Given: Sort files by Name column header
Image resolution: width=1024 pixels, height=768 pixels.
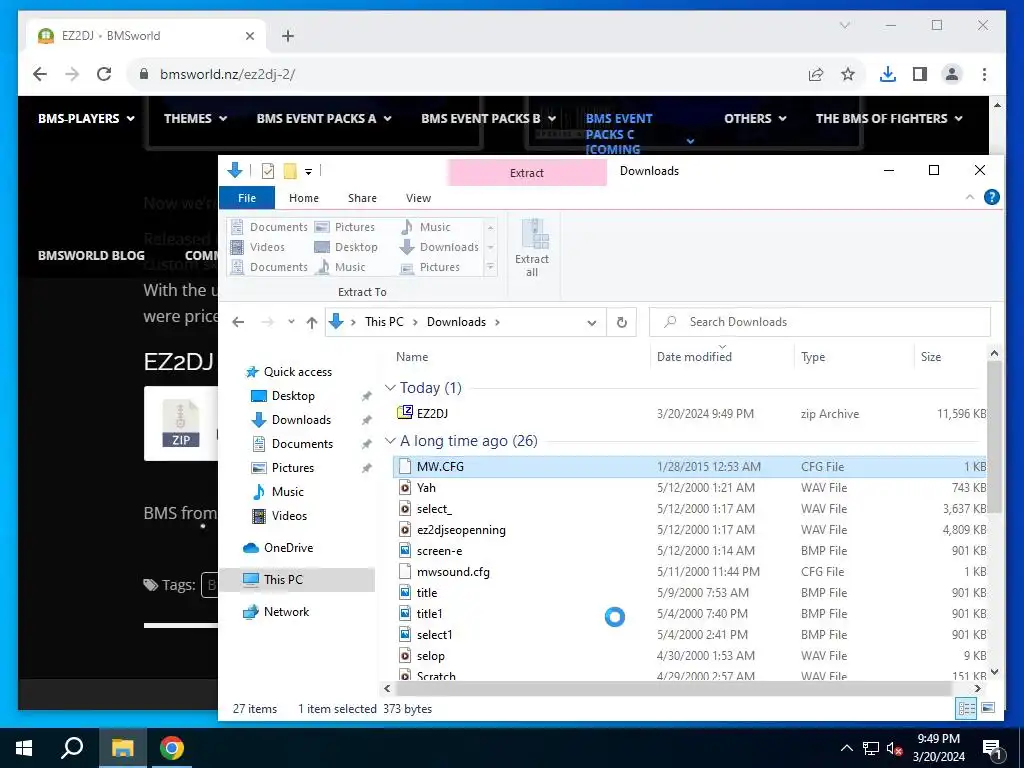Looking at the screenshot, I should coord(412,357).
